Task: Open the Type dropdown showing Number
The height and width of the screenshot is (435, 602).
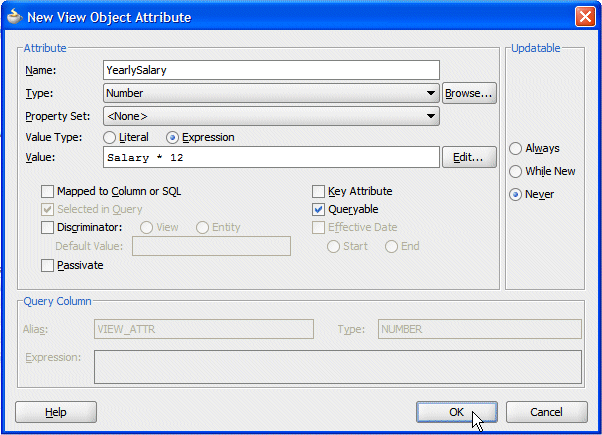Action: pos(271,93)
